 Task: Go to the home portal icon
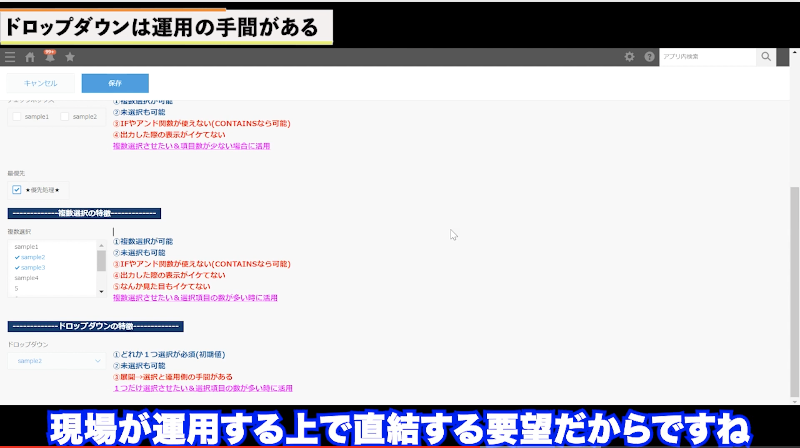pyautogui.click(x=30, y=57)
